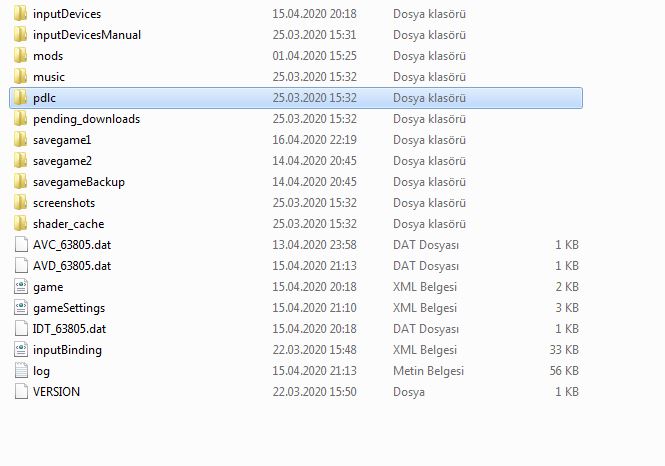
Task: Select the pending_downloads folder icon
Action: [x=20, y=119]
